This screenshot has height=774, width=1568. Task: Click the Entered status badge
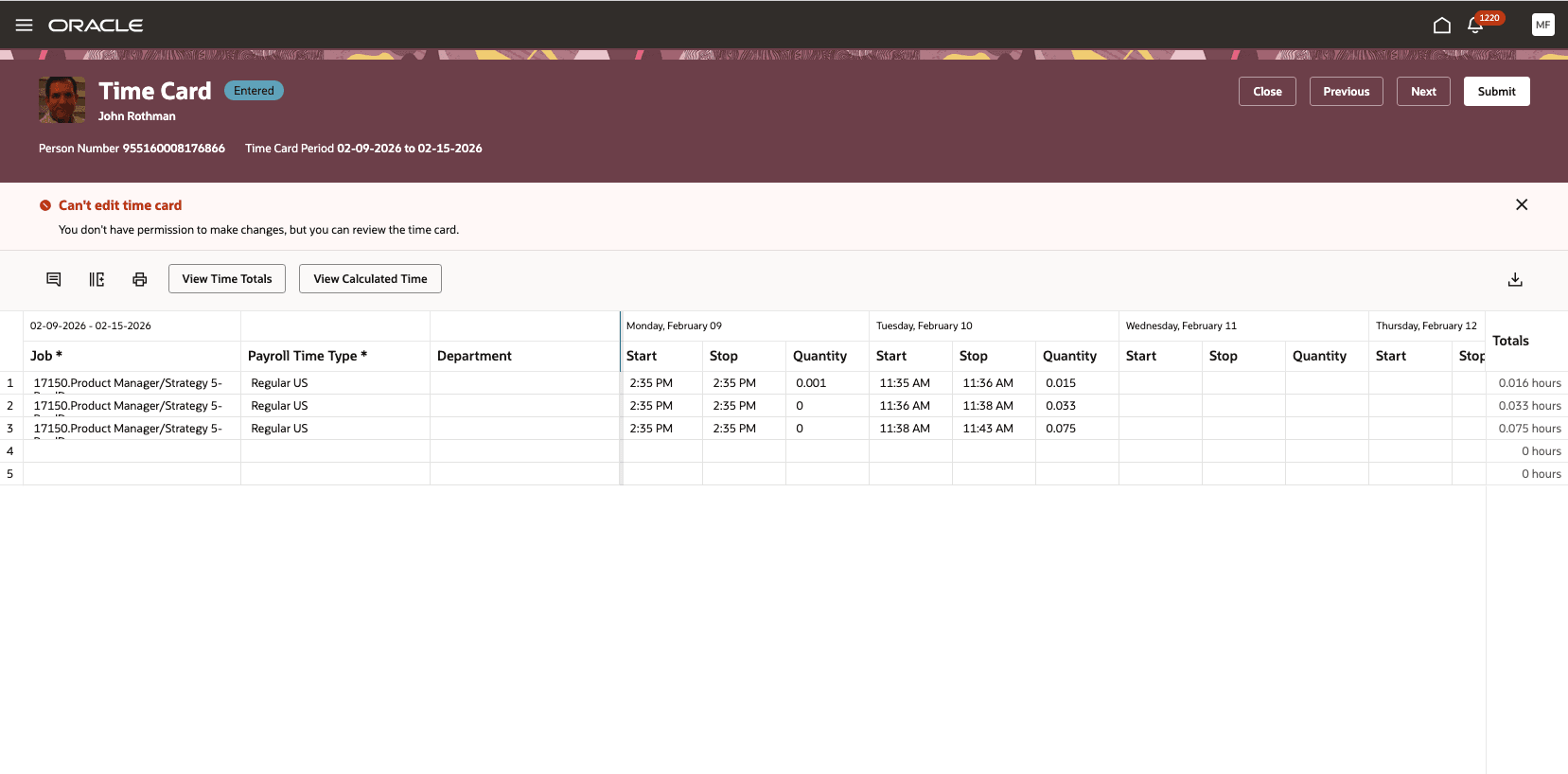[254, 91]
